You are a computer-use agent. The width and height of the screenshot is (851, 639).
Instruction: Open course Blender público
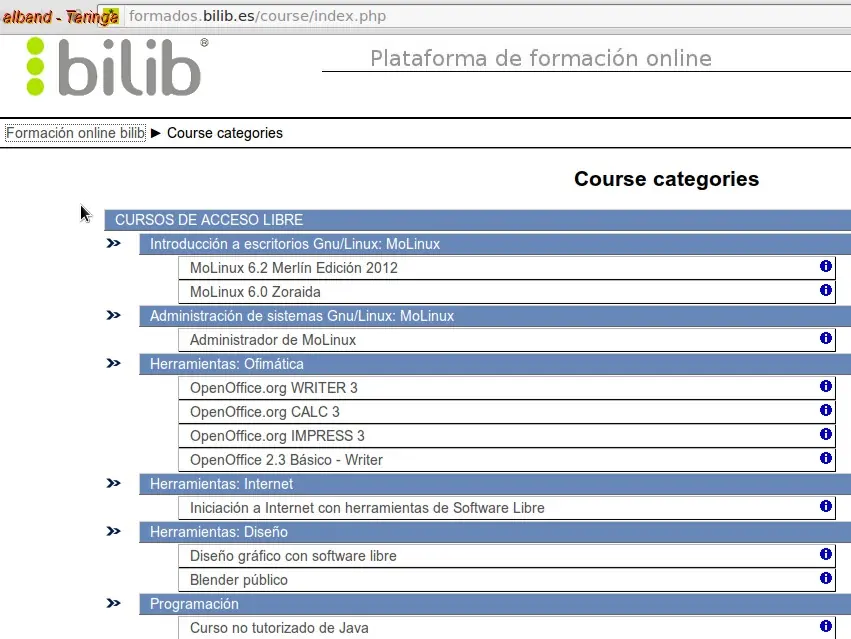(239, 580)
